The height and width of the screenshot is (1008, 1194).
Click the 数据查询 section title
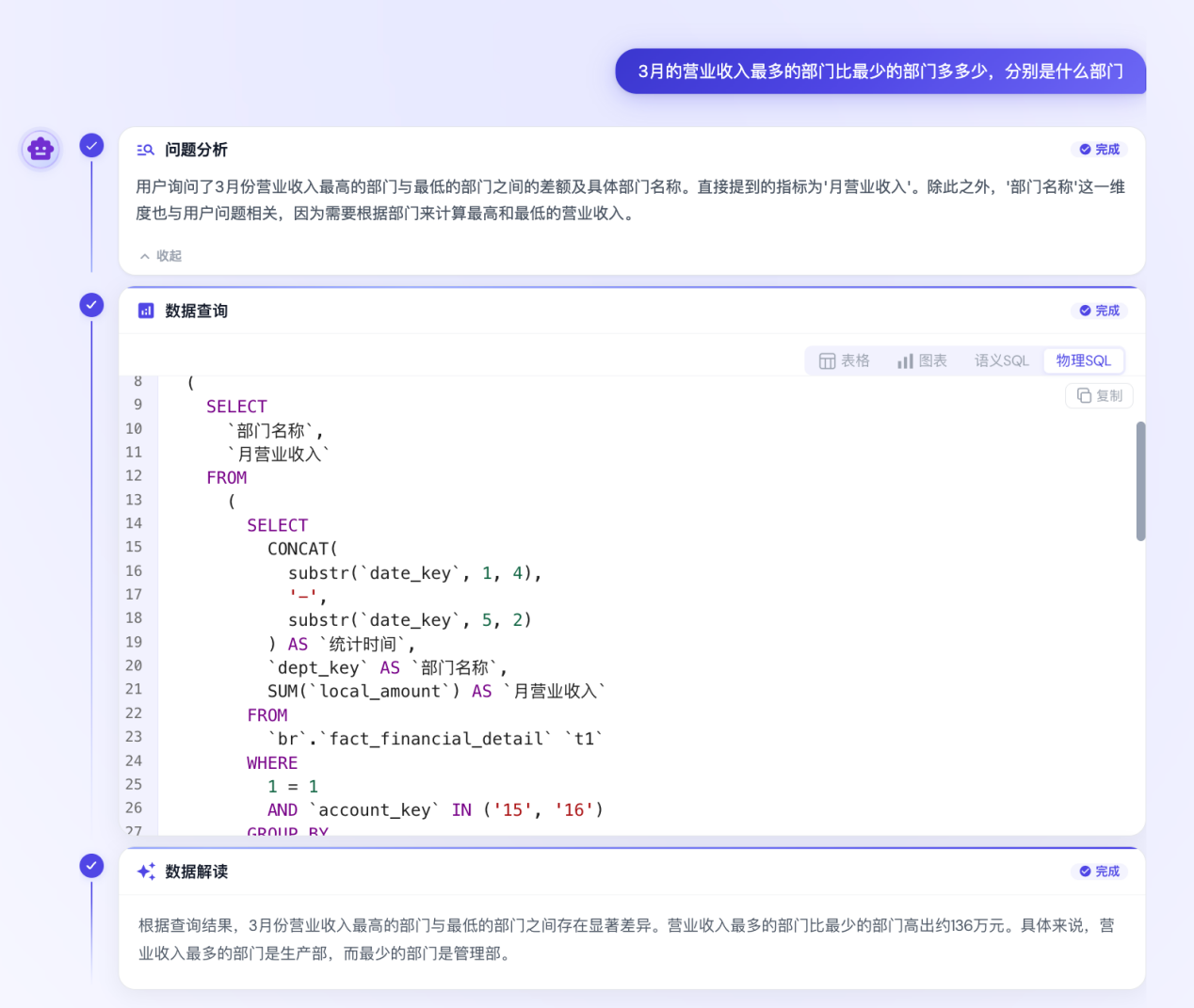pos(196,311)
